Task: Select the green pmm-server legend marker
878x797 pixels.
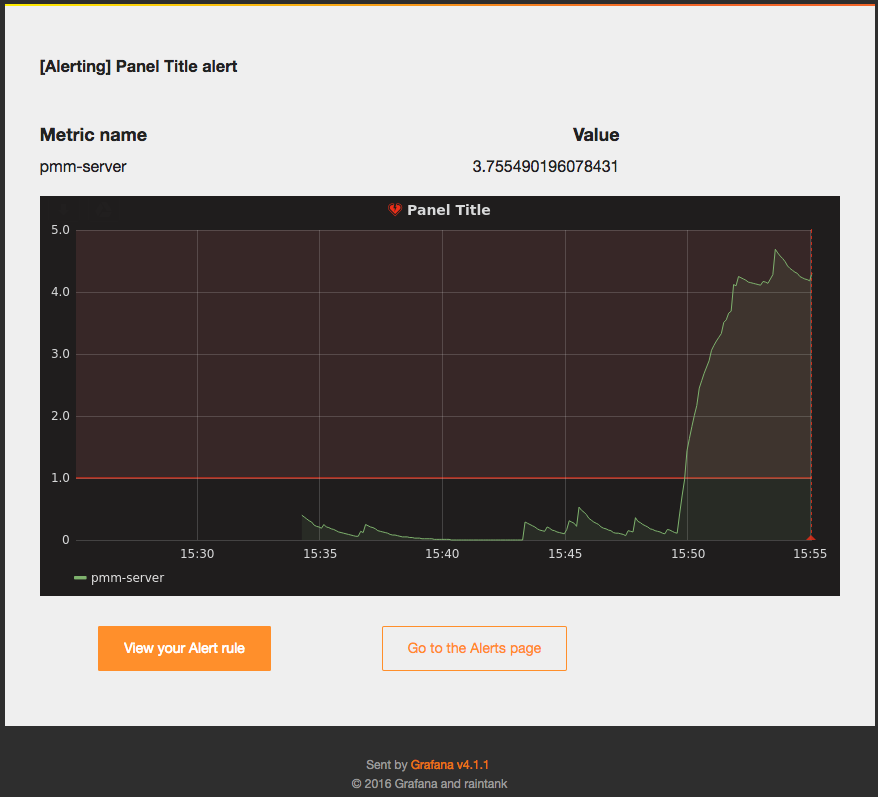Action: [79, 577]
